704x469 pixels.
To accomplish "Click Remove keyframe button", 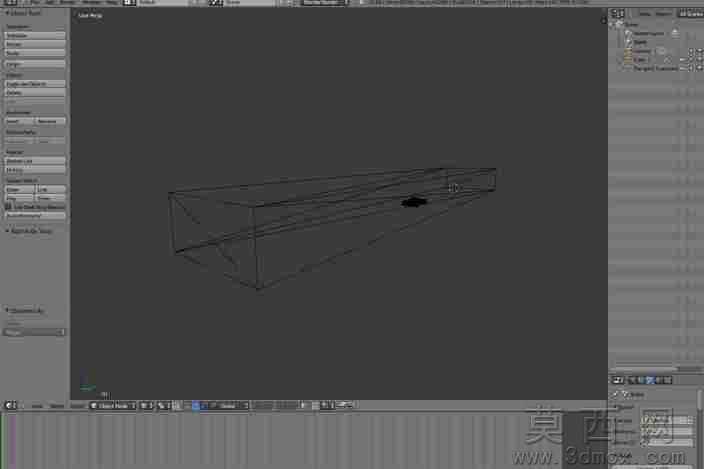I will [50, 121].
